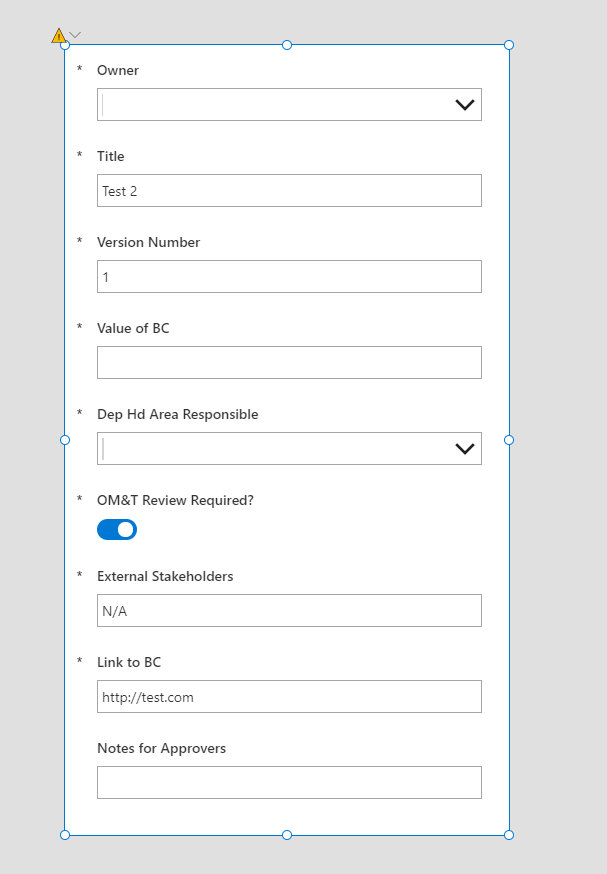This screenshot has height=874, width=607.
Task: Select the right-middle resize handle
Action: [x=509, y=440]
